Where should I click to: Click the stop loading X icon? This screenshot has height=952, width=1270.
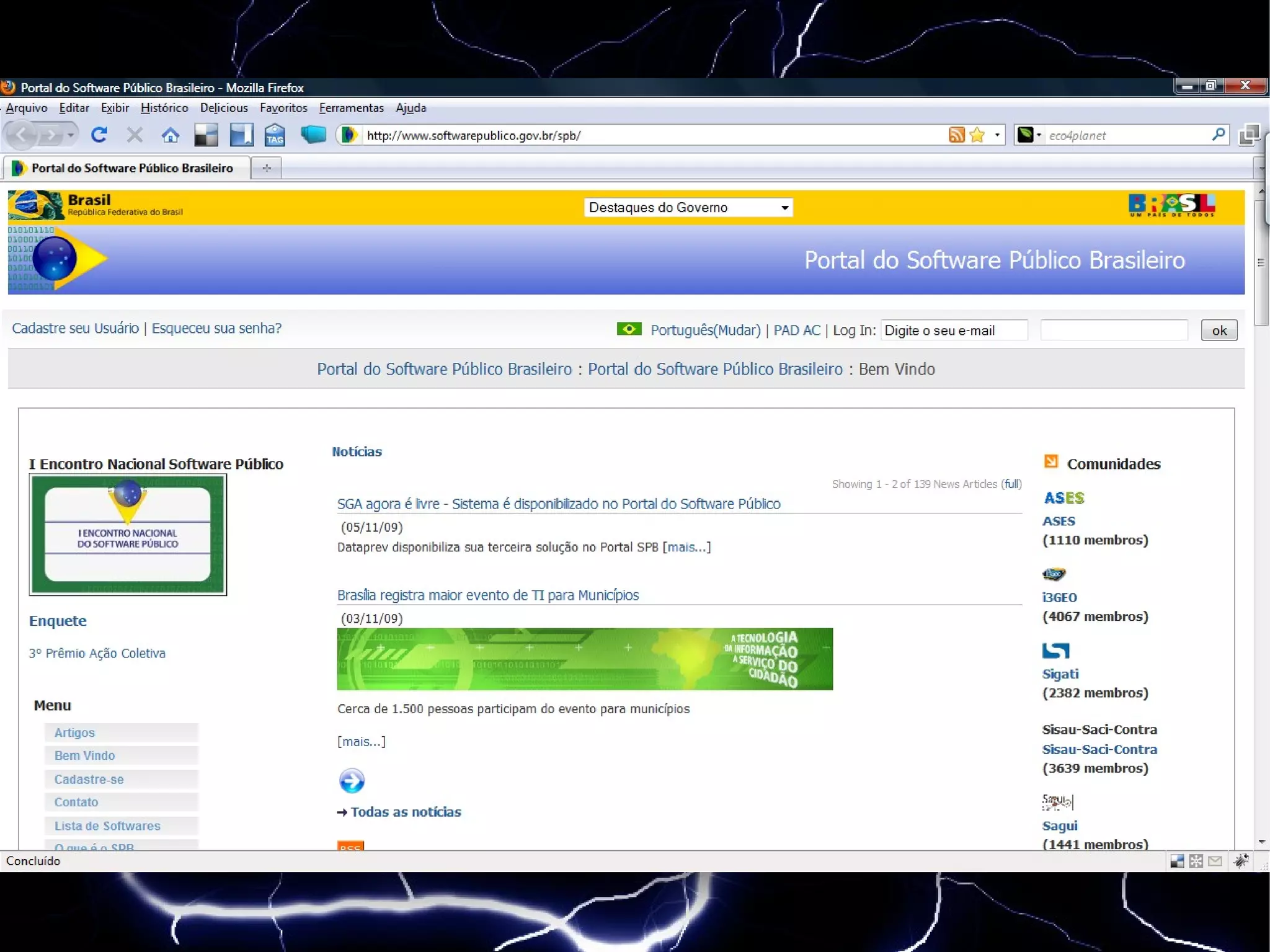(x=135, y=135)
